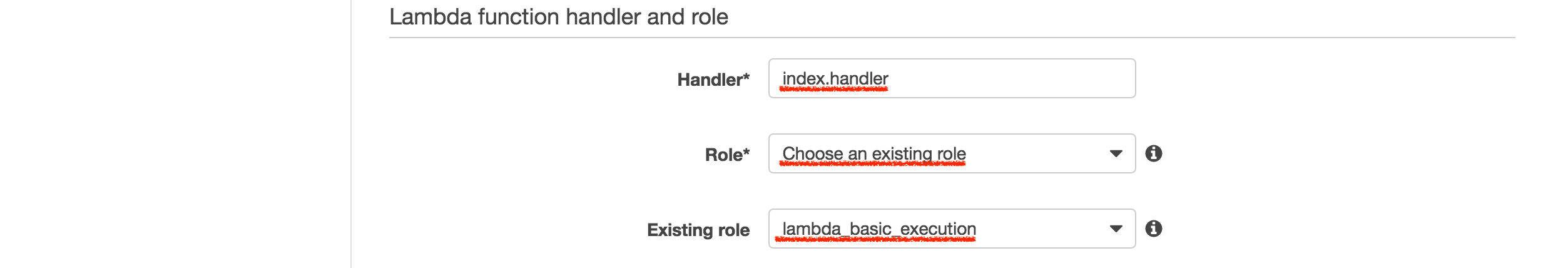Click the asterisk after the Handler label
The width and height of the screenshot is (1568, 268).
click(x=746, y=76)
